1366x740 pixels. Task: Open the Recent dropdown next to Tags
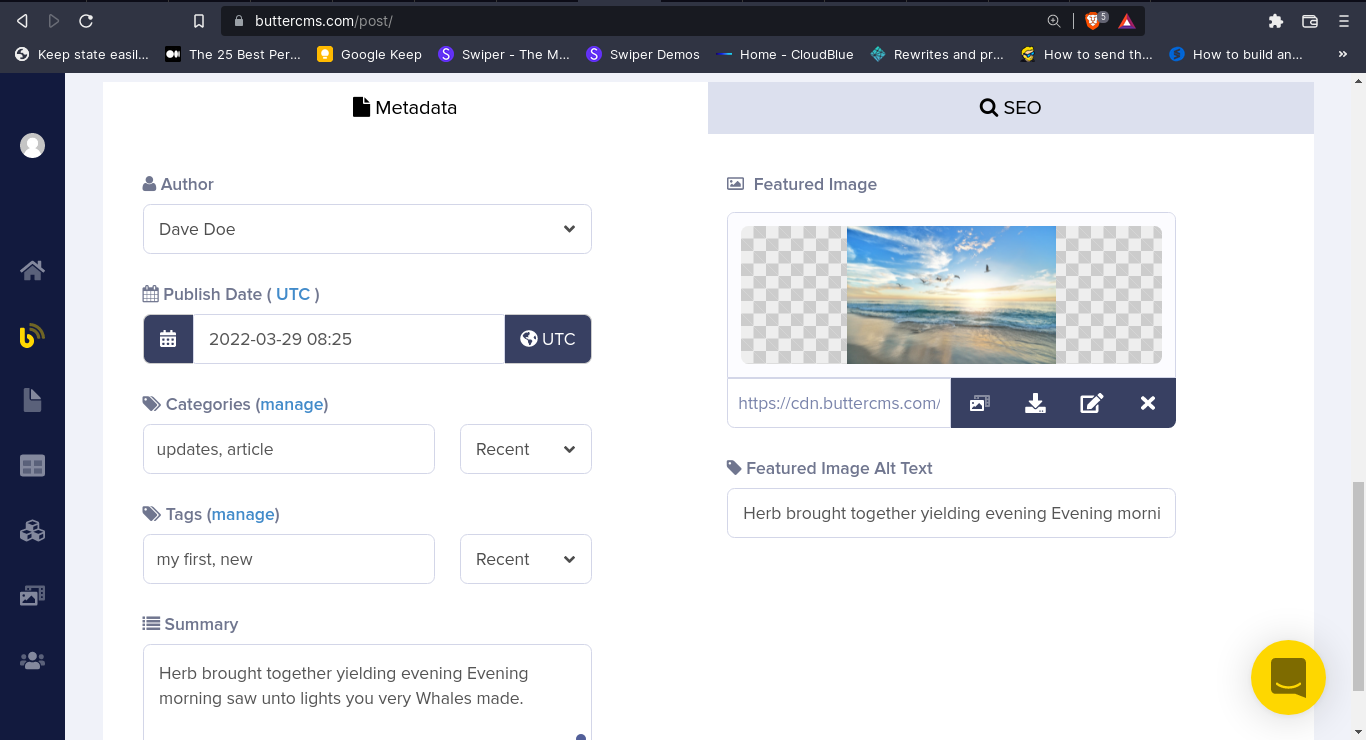(x=525, y=559)
